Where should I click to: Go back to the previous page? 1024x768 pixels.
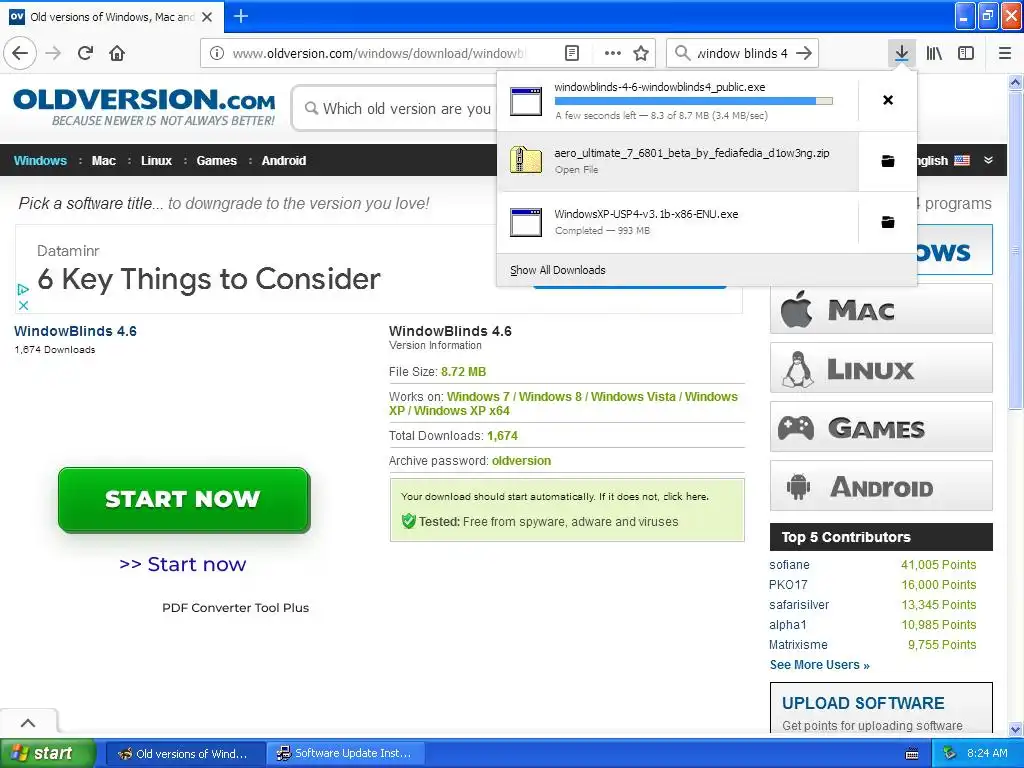pos(20,53)
